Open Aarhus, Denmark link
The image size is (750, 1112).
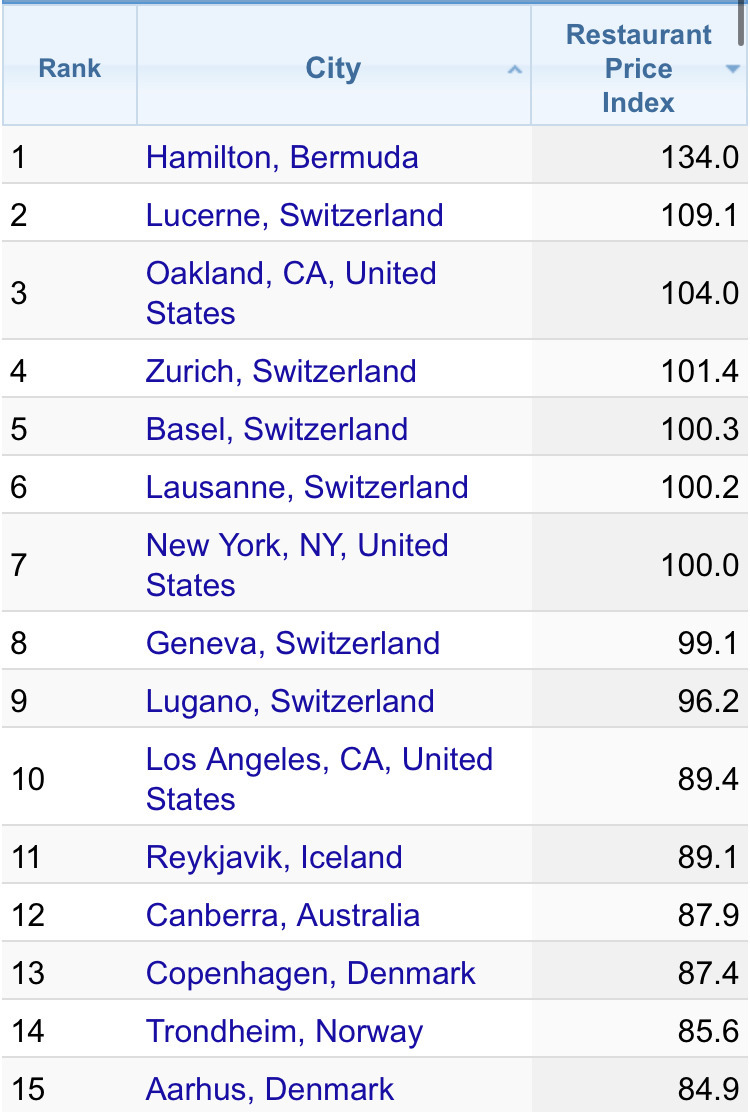click(270, 1089)
